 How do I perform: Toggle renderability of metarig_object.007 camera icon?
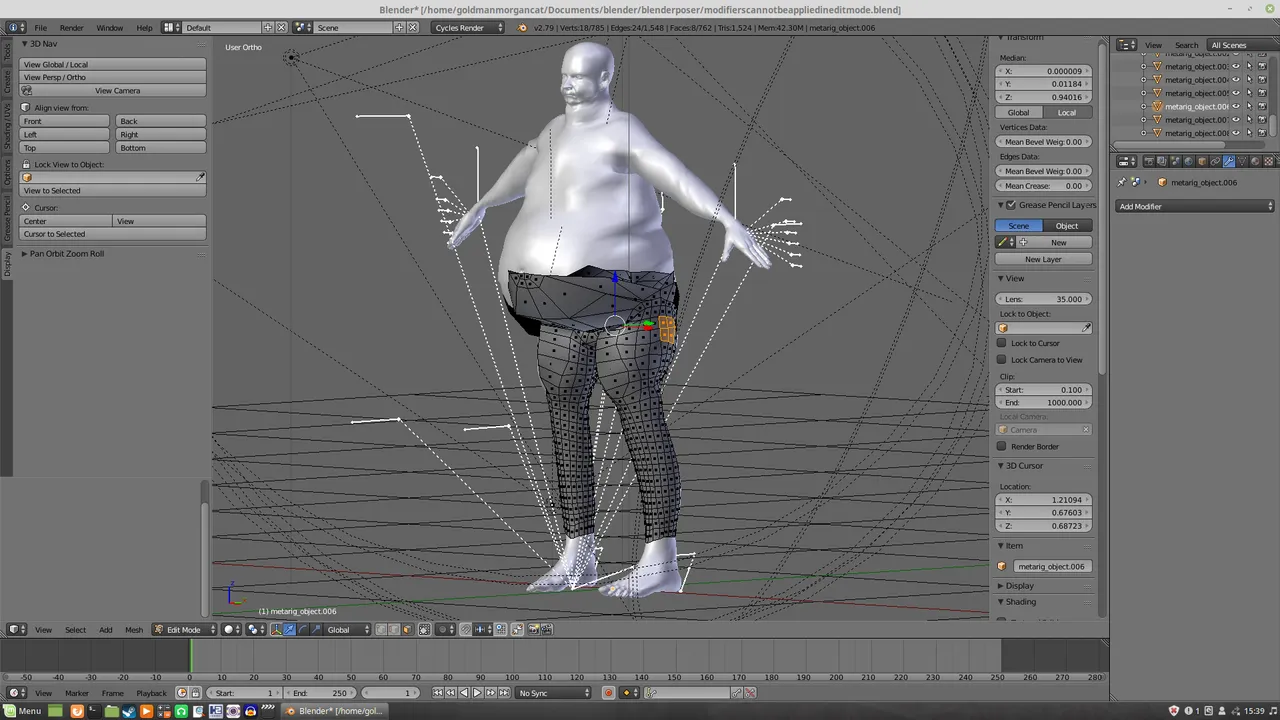click(1262, 119)
